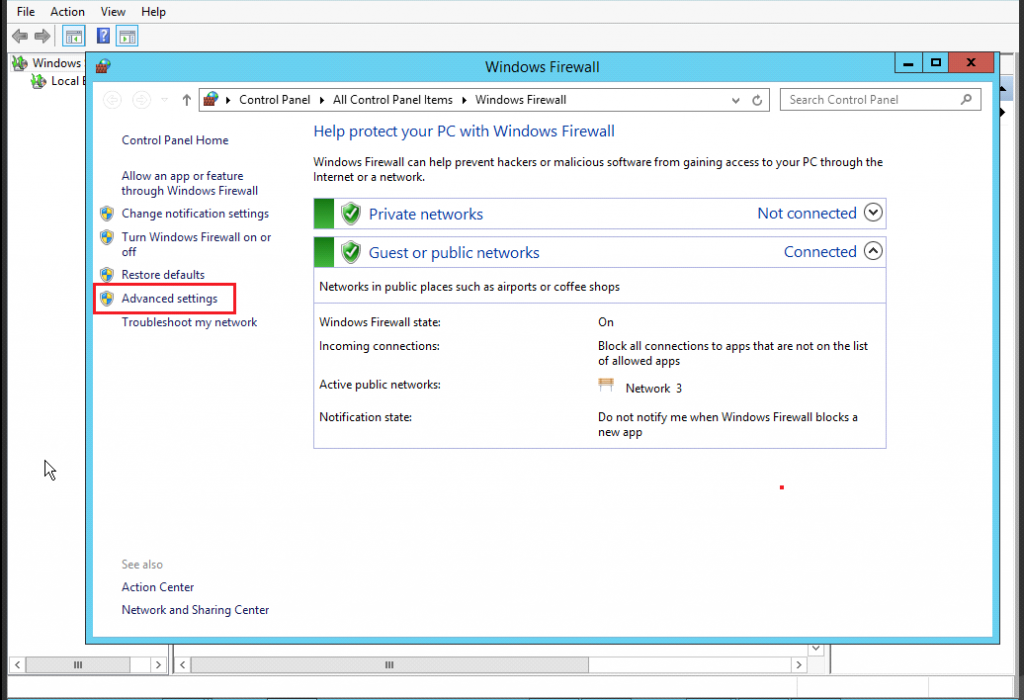Viewport: 1024px width, 700px height.
Task: Select the Windows tree node in console
Action: [48, 63]
